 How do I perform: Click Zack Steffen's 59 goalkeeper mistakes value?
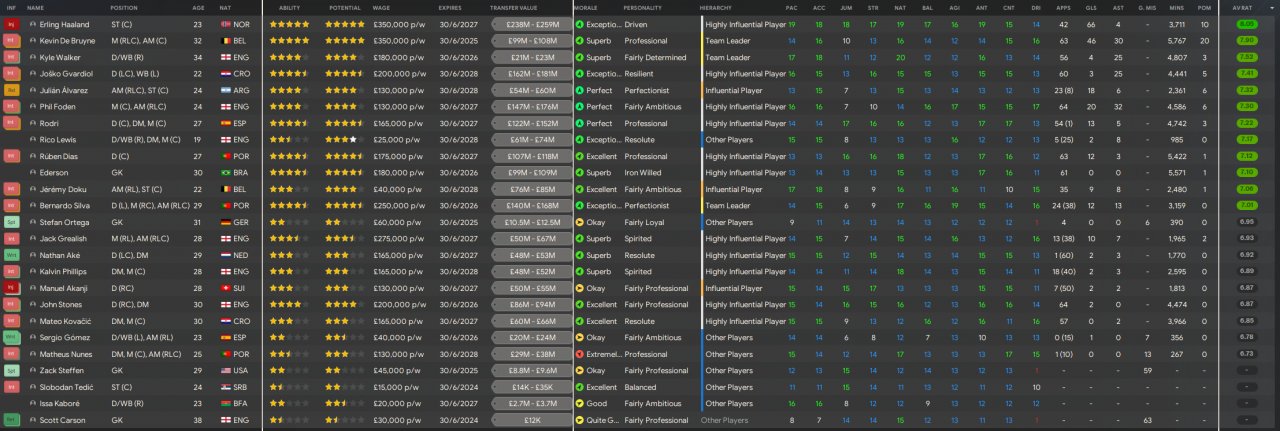point(1147,371)
